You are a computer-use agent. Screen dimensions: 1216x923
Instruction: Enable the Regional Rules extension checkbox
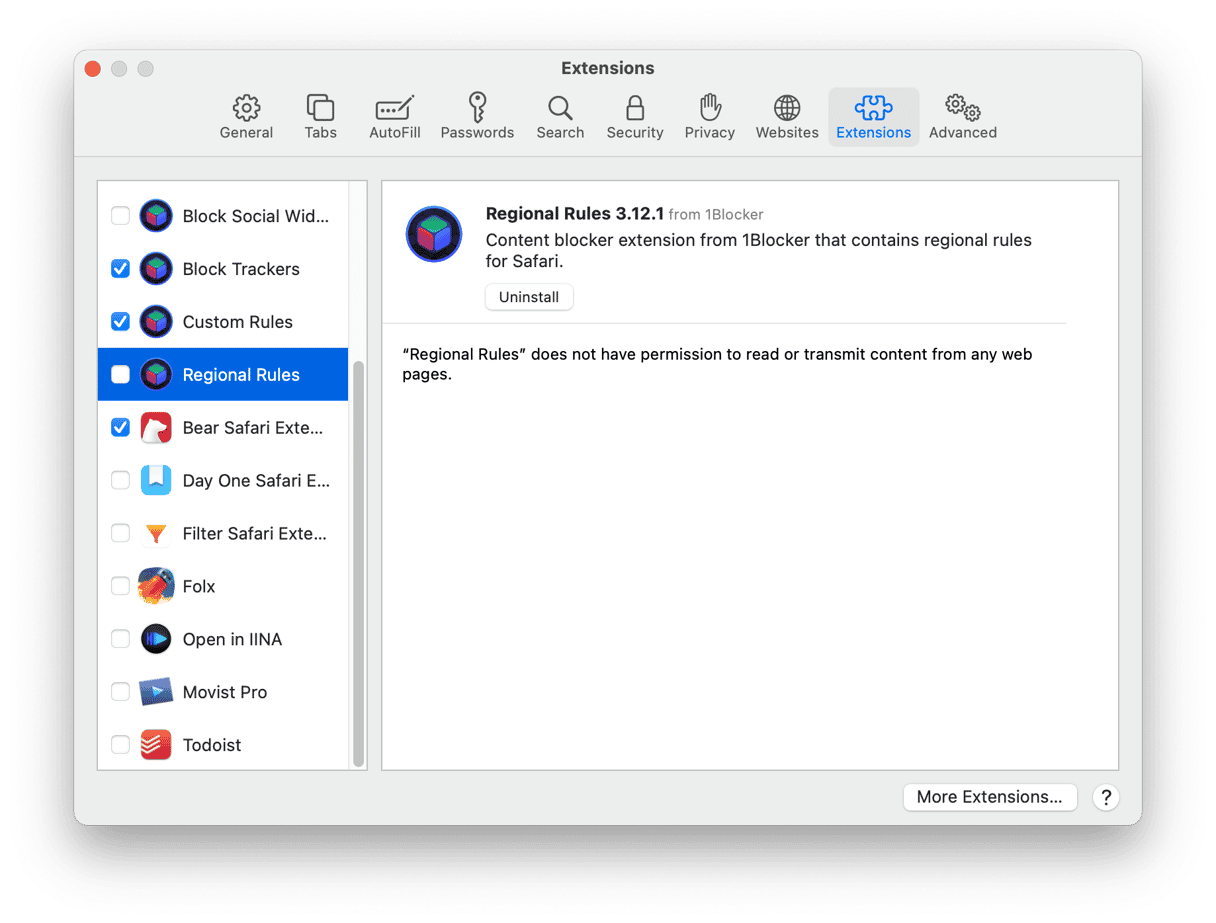(x=120, y=375)
